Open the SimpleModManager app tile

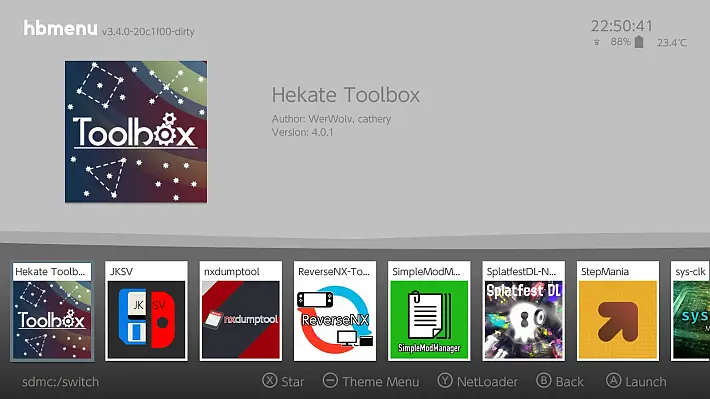pyautogui.click(x=429, y=311)
